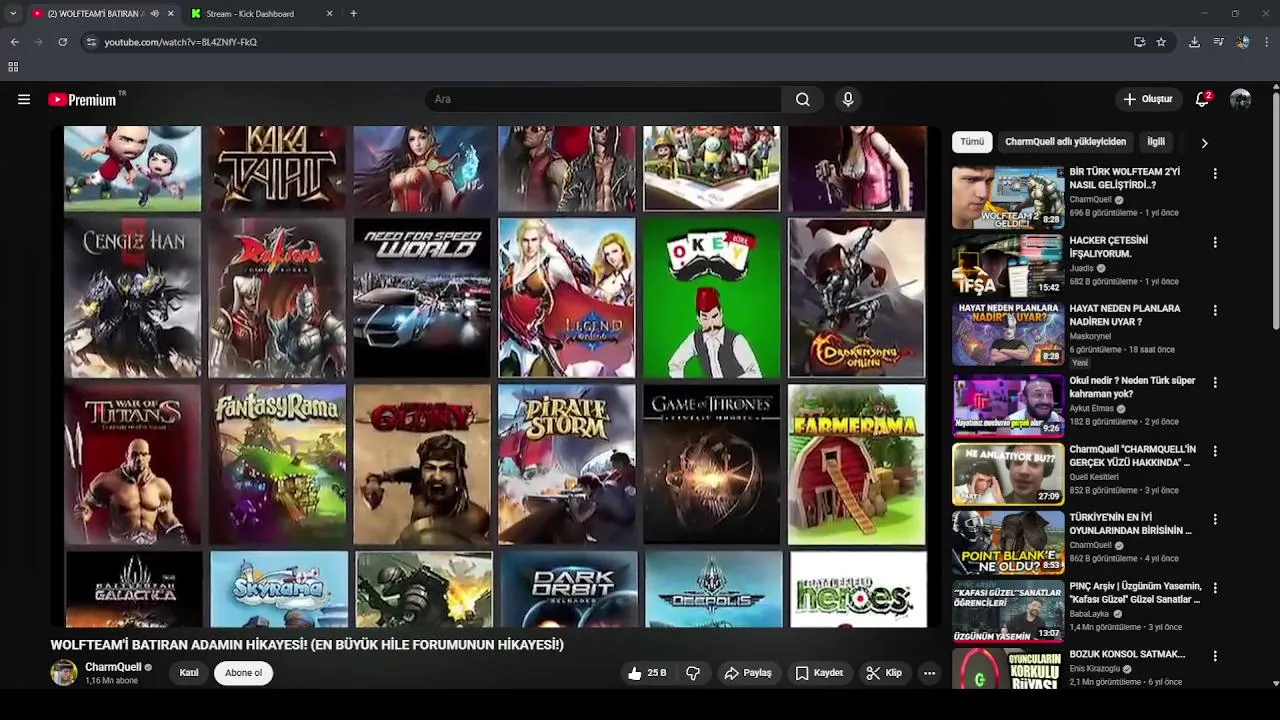Open more actions under the video
Image resolution: width=1280 pixels, height=720 pixels.
coord(929,673)
